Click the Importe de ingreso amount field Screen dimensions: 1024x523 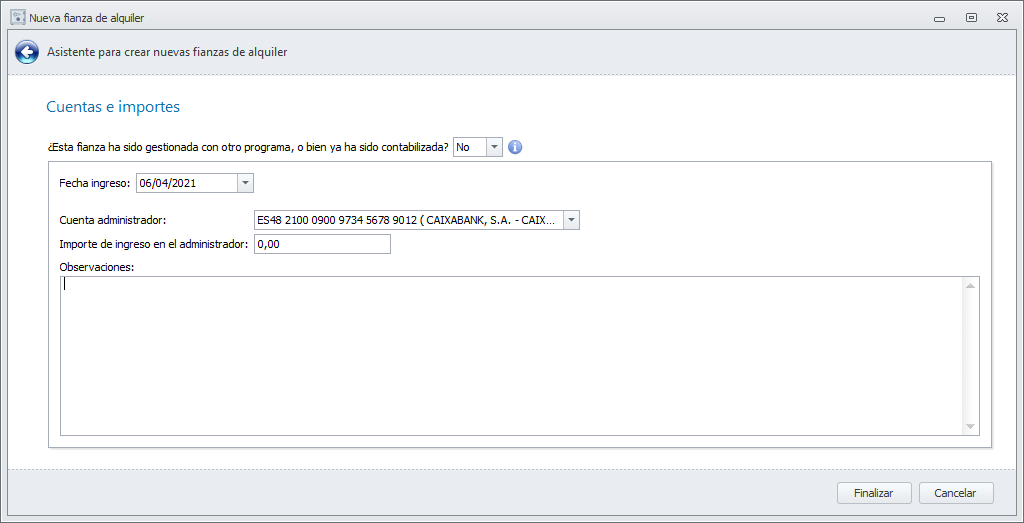click(x=322, y=244)
